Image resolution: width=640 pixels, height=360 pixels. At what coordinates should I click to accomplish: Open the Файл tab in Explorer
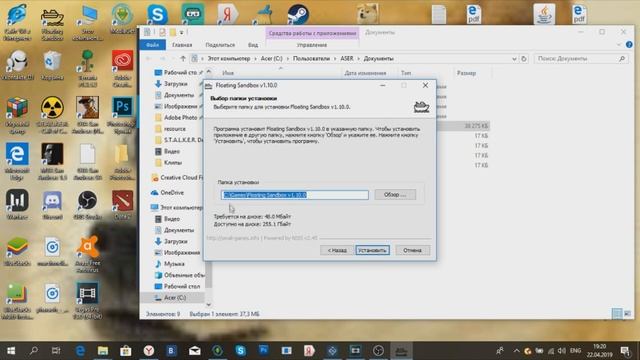(153, 45)
